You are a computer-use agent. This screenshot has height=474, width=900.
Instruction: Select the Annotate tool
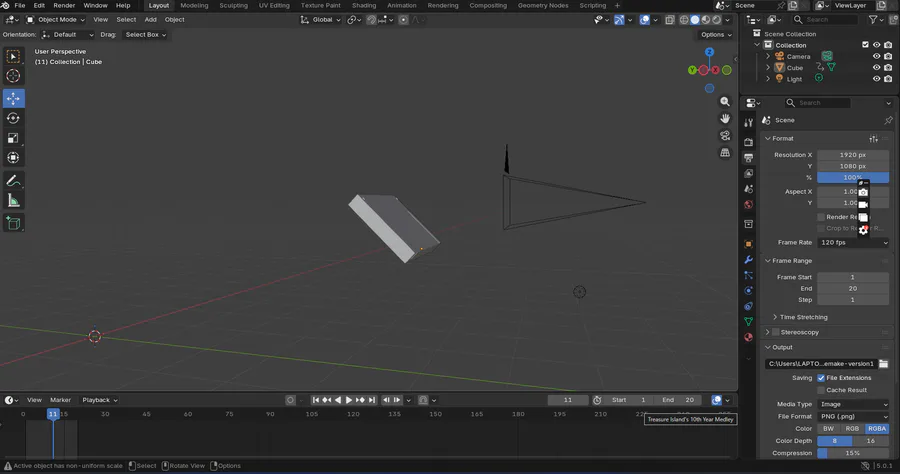[13, 181]
